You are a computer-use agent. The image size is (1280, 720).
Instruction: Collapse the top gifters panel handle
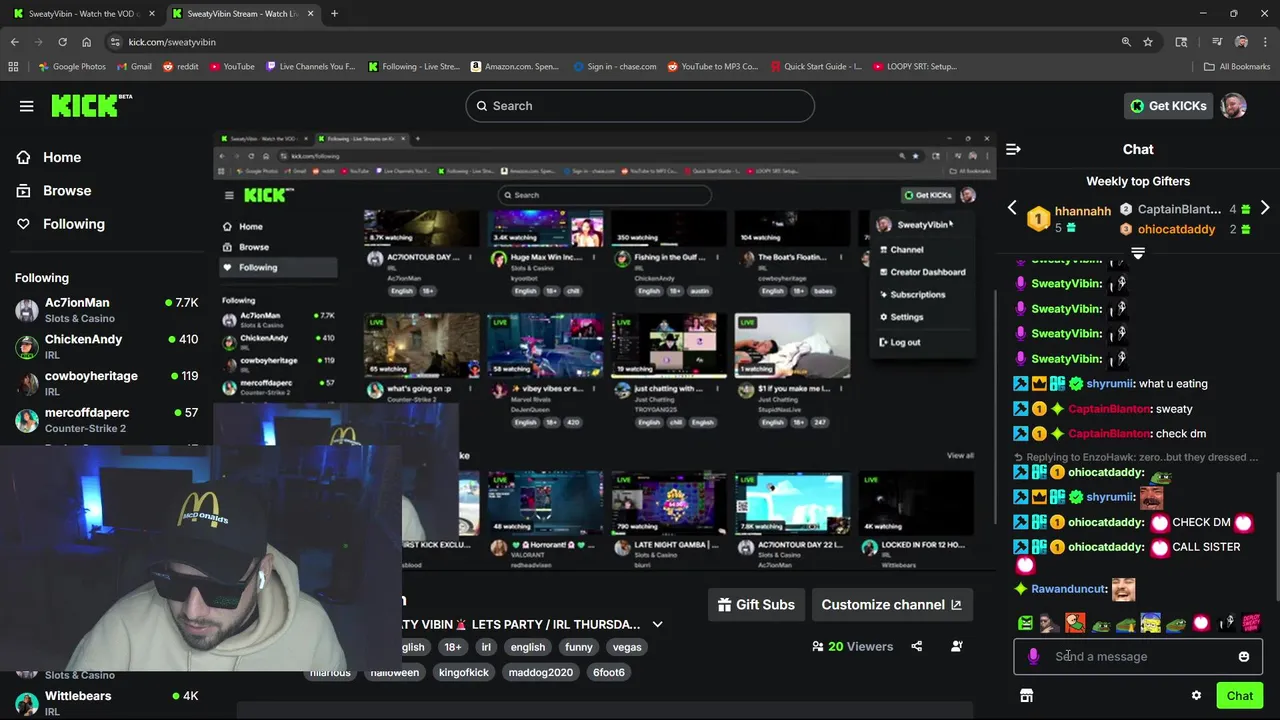[1138, 253]
